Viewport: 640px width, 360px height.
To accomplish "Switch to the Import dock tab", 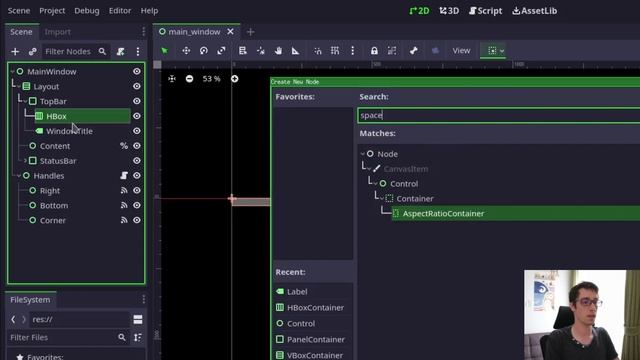I will pos(58,32).
